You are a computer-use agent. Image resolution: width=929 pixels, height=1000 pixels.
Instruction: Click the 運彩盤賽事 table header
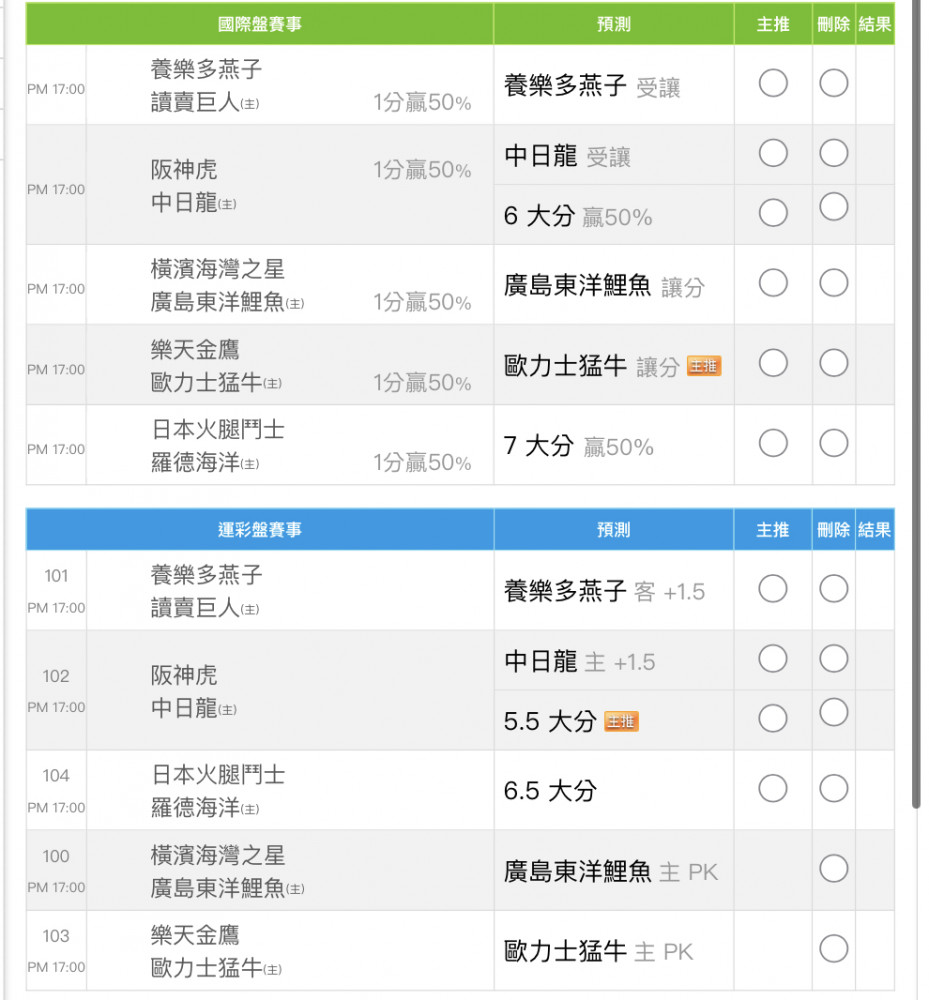tap(259, 530)
